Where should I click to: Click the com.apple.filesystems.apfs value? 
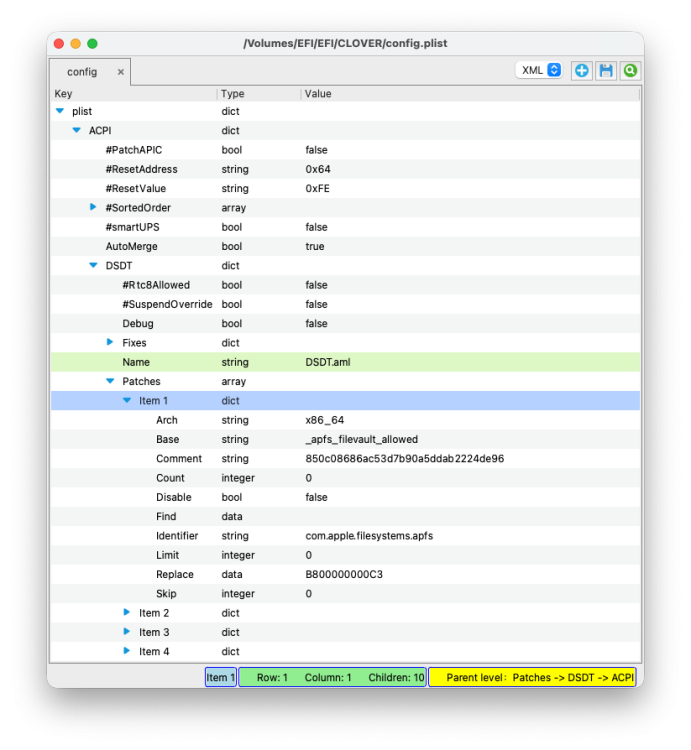point(369,536)
